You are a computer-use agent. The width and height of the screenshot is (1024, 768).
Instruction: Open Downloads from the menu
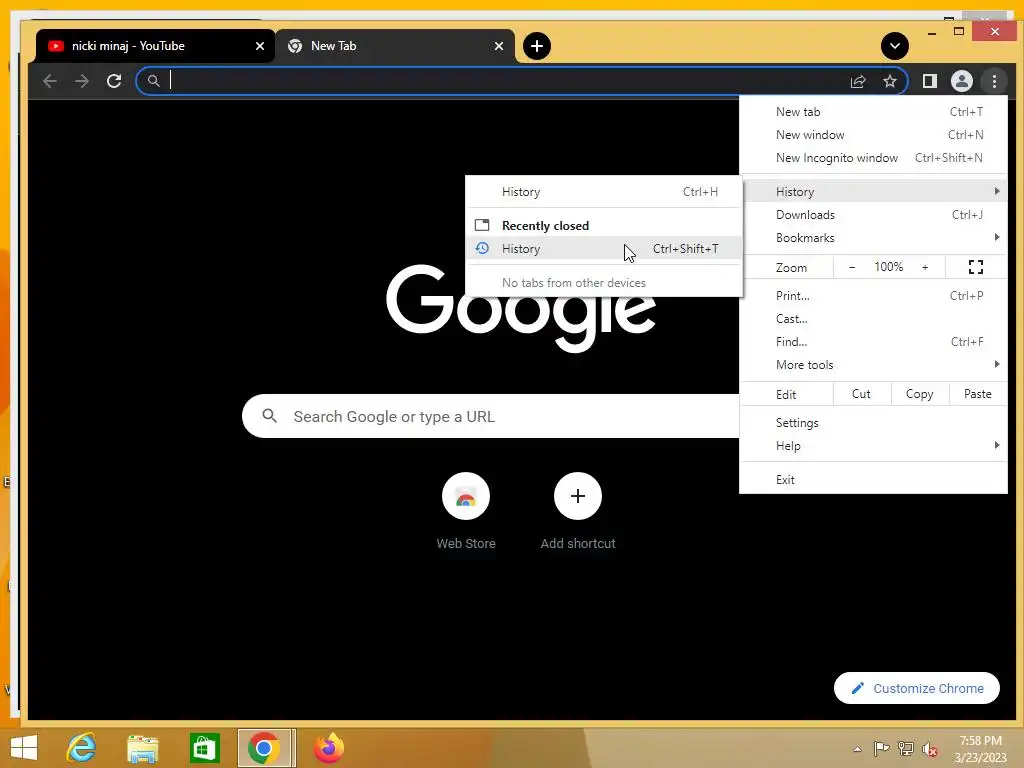[873, 215]
